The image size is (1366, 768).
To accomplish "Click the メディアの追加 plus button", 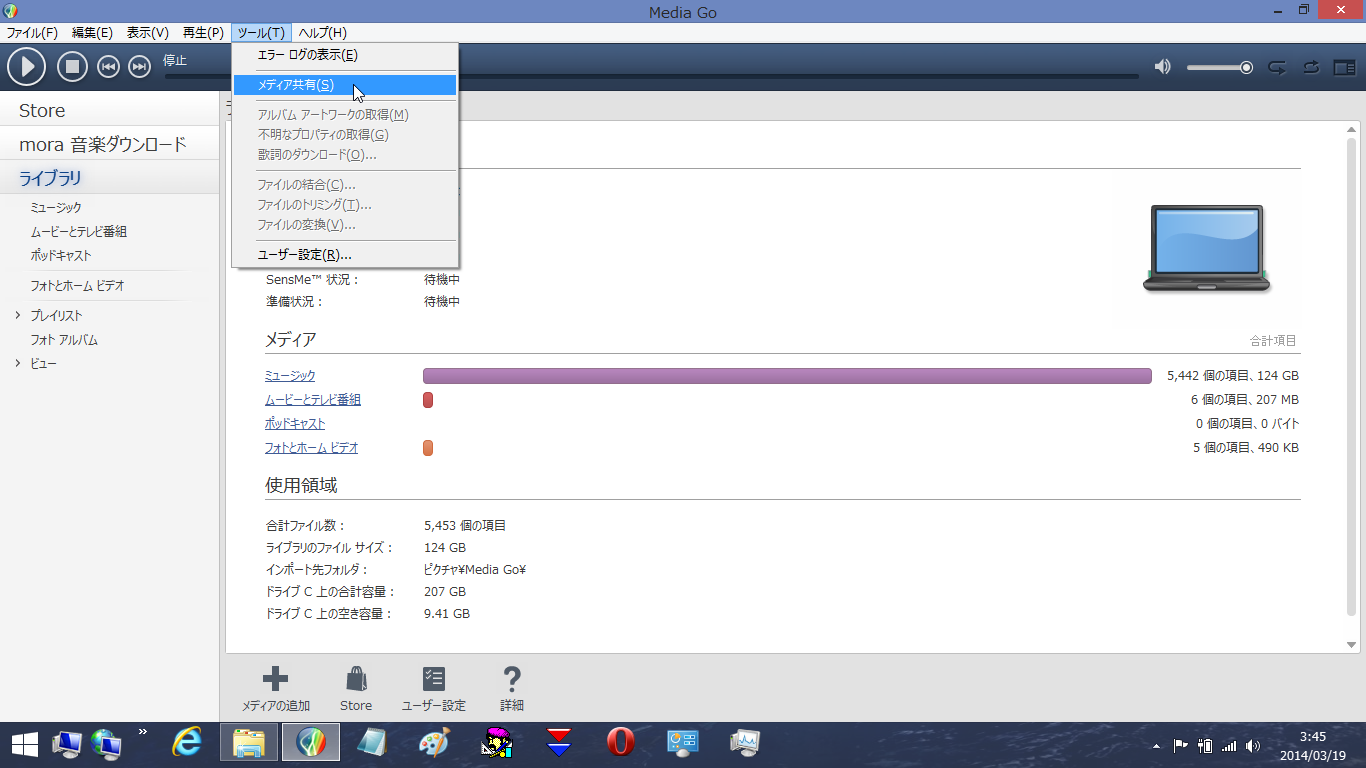I will point(275,689).
